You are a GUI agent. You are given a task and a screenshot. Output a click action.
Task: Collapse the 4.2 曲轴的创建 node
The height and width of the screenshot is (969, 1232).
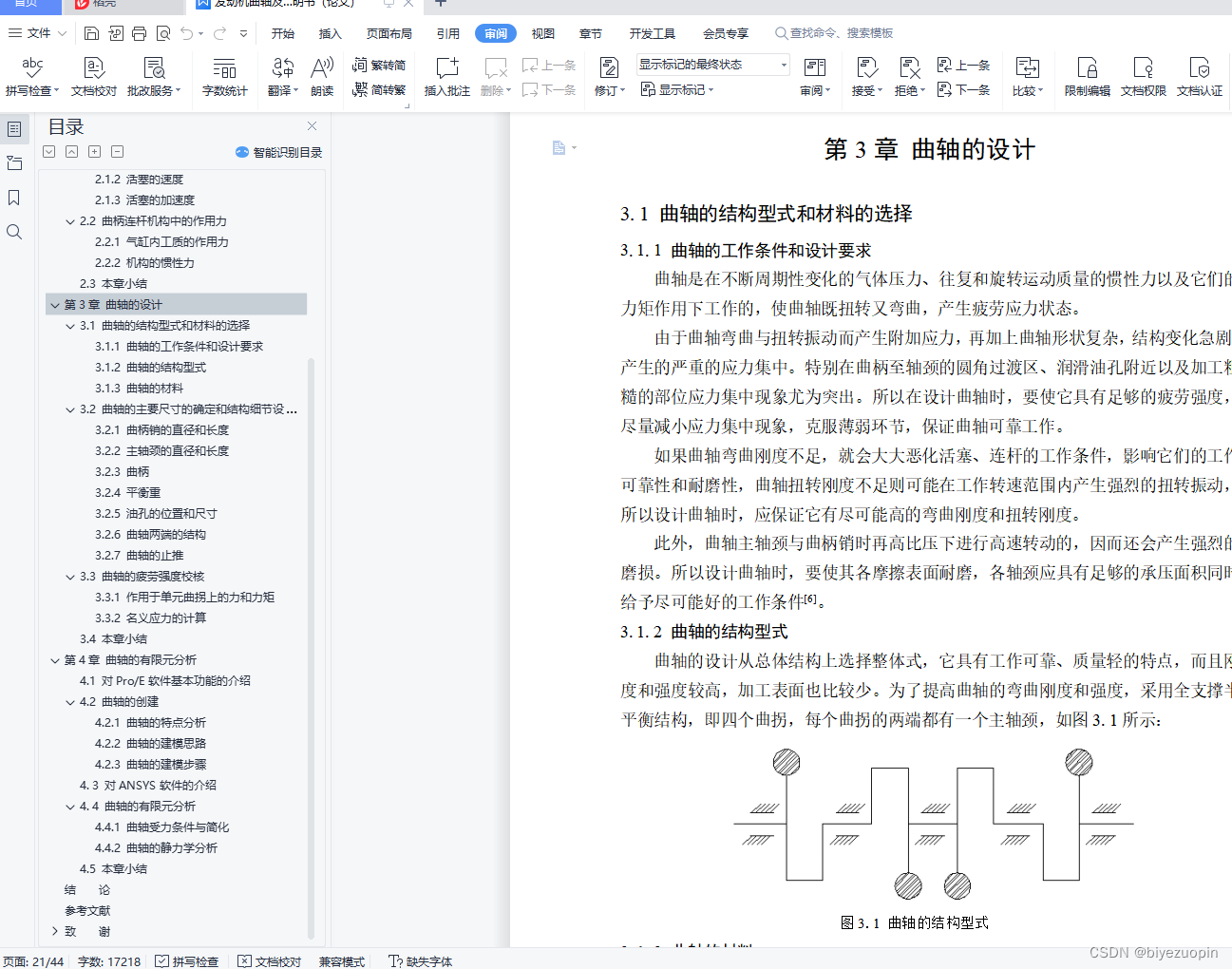(x=69, y=702)
